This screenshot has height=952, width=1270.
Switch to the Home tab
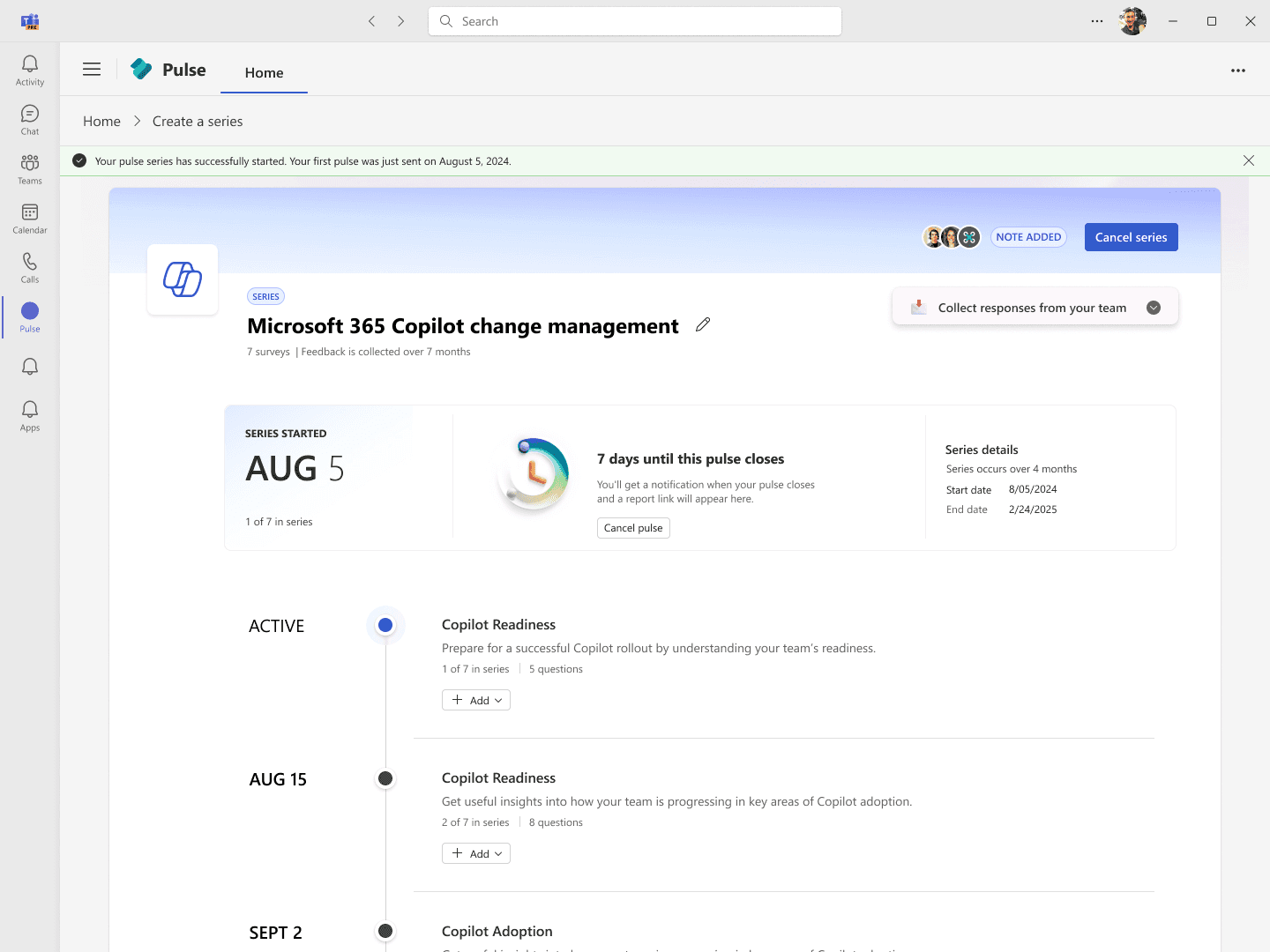click(265, 72)
